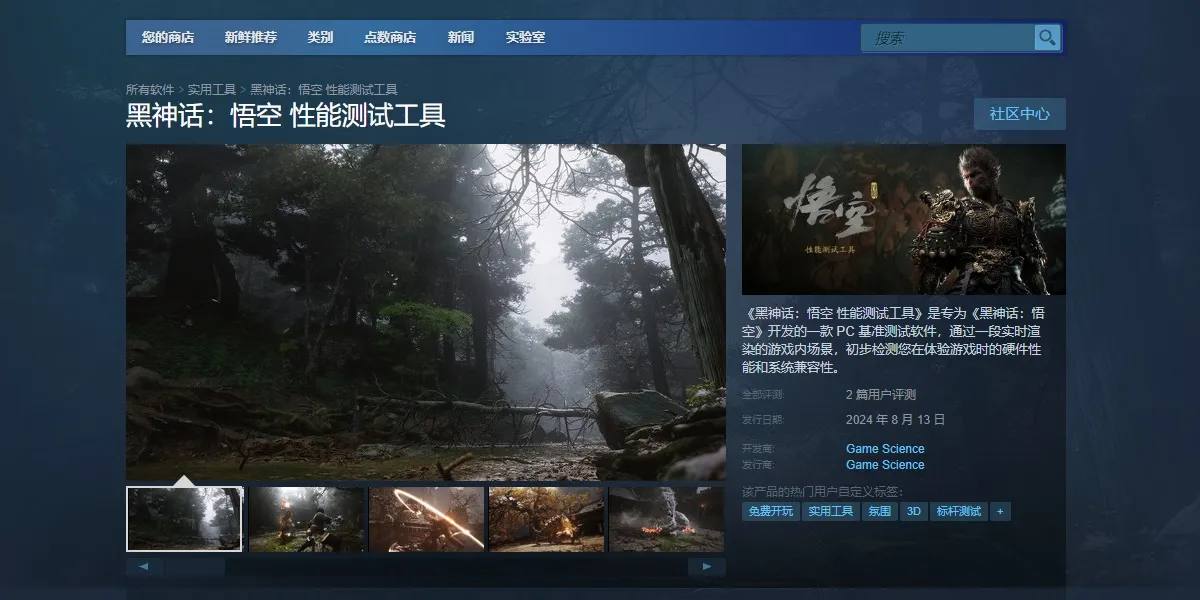1200x600 pixels.
Task: Click the plus tag button
Action: tap(999, 511)
